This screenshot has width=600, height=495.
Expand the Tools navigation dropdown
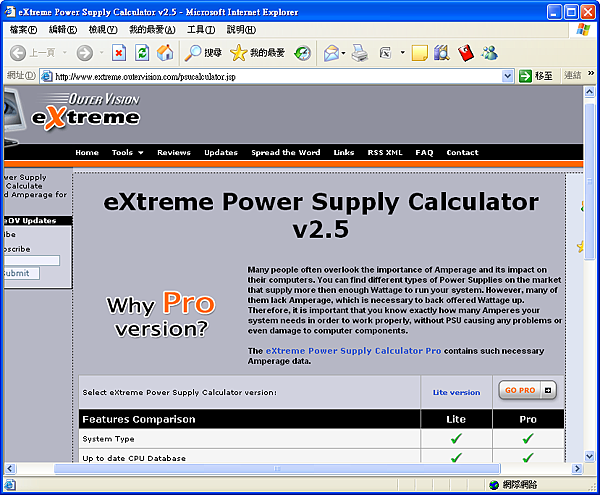141,153
